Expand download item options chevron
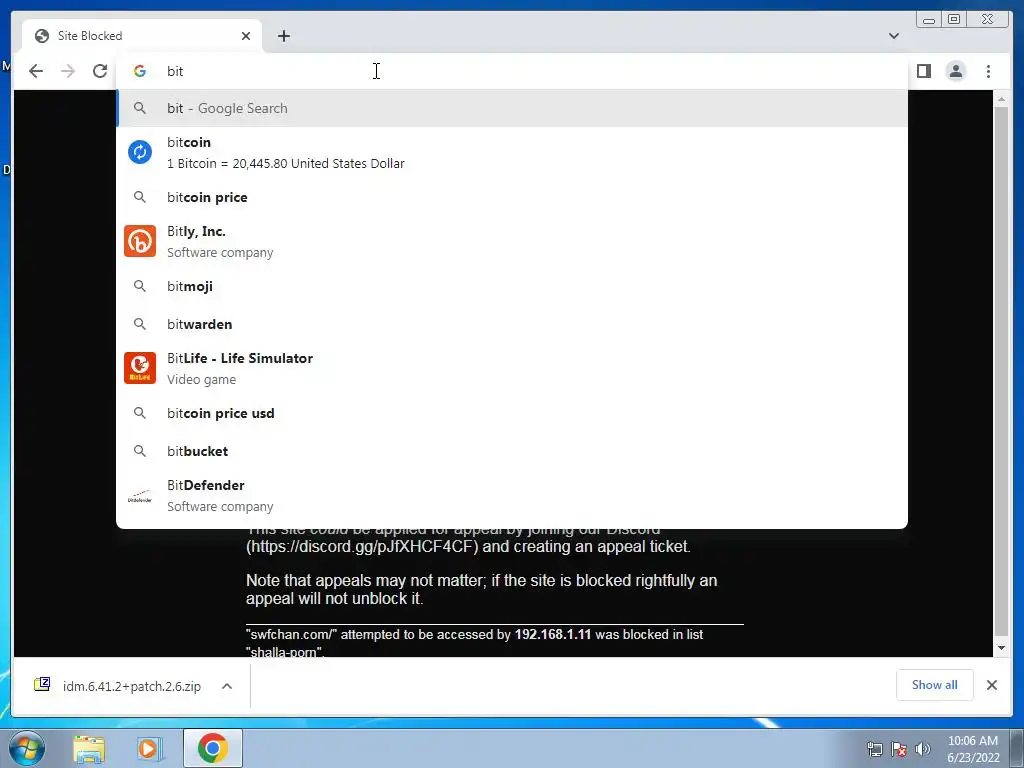The width and height of the screenshot is (1024, 768). [227, 686]
